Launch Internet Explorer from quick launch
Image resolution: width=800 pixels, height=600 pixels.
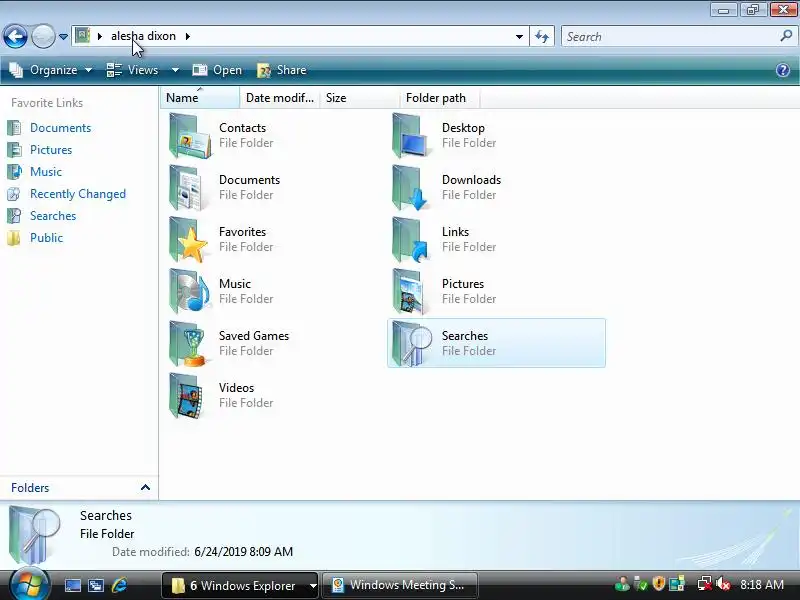pos(119,585)
